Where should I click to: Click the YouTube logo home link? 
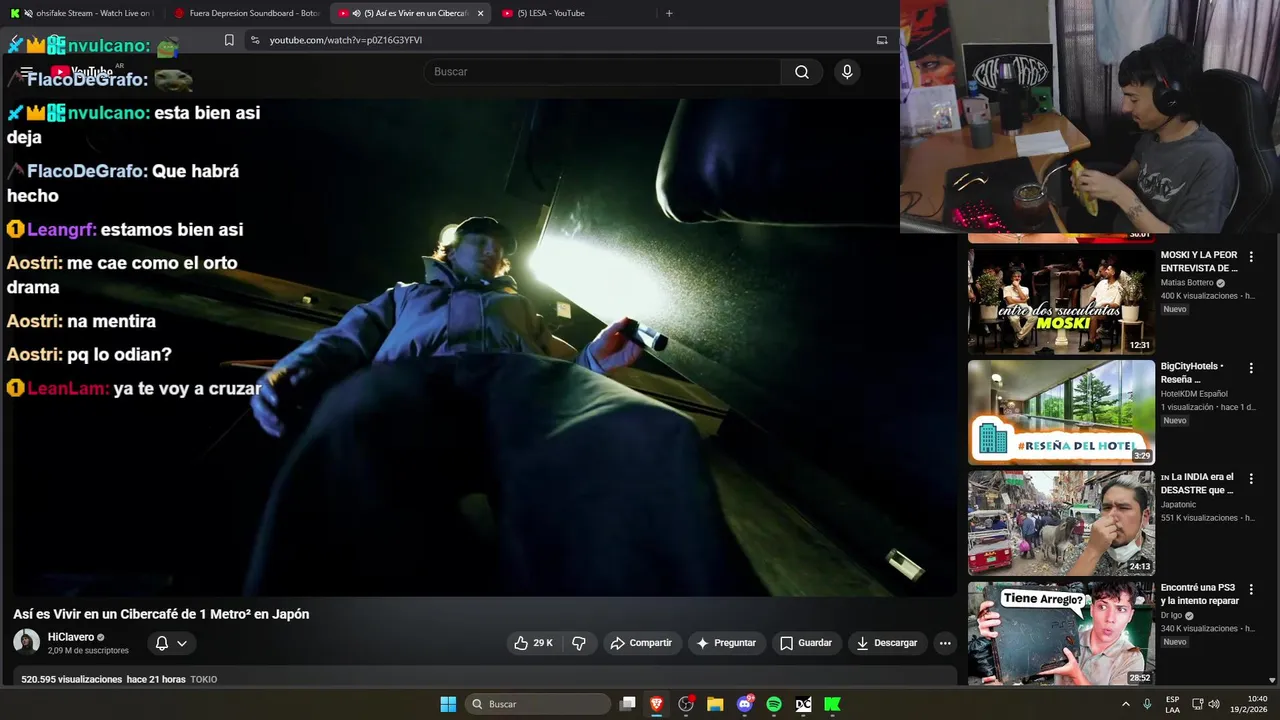(82, 72)
